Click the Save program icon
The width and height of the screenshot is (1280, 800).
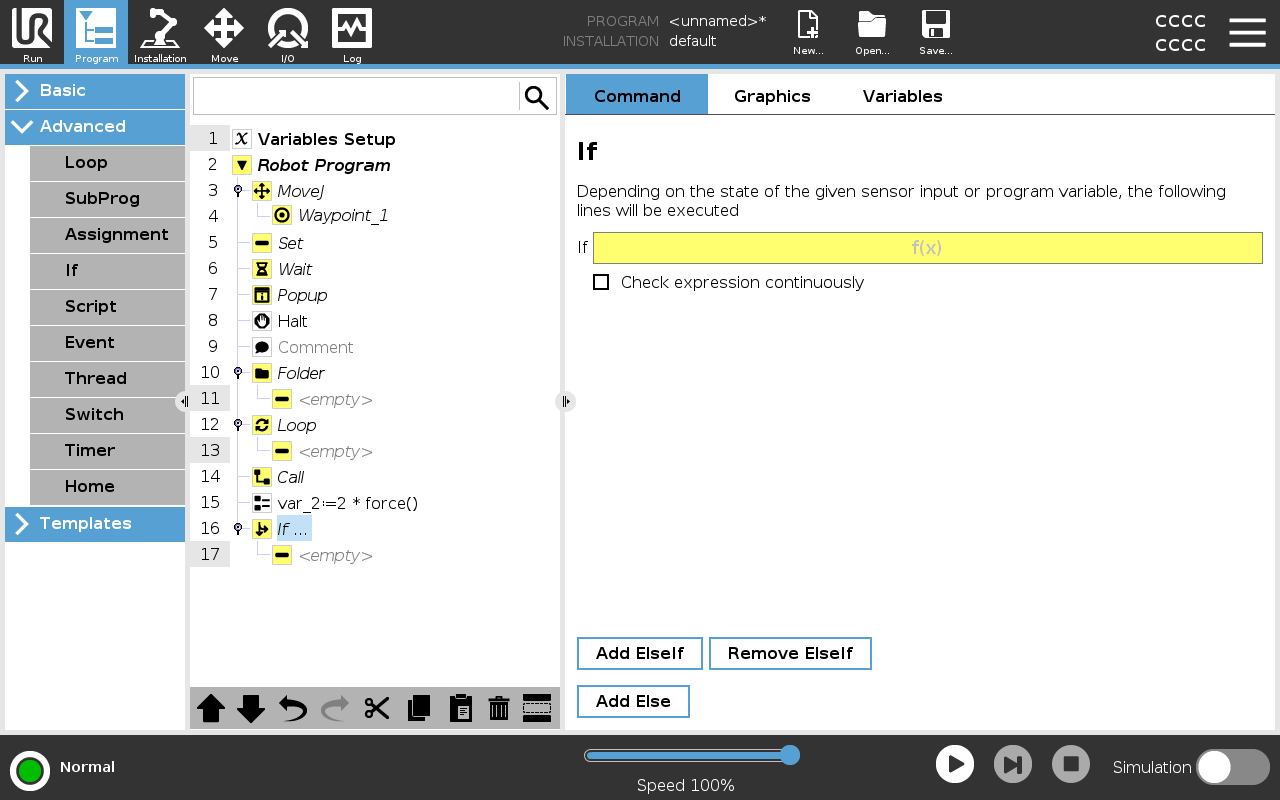click(x=935, y=33)
